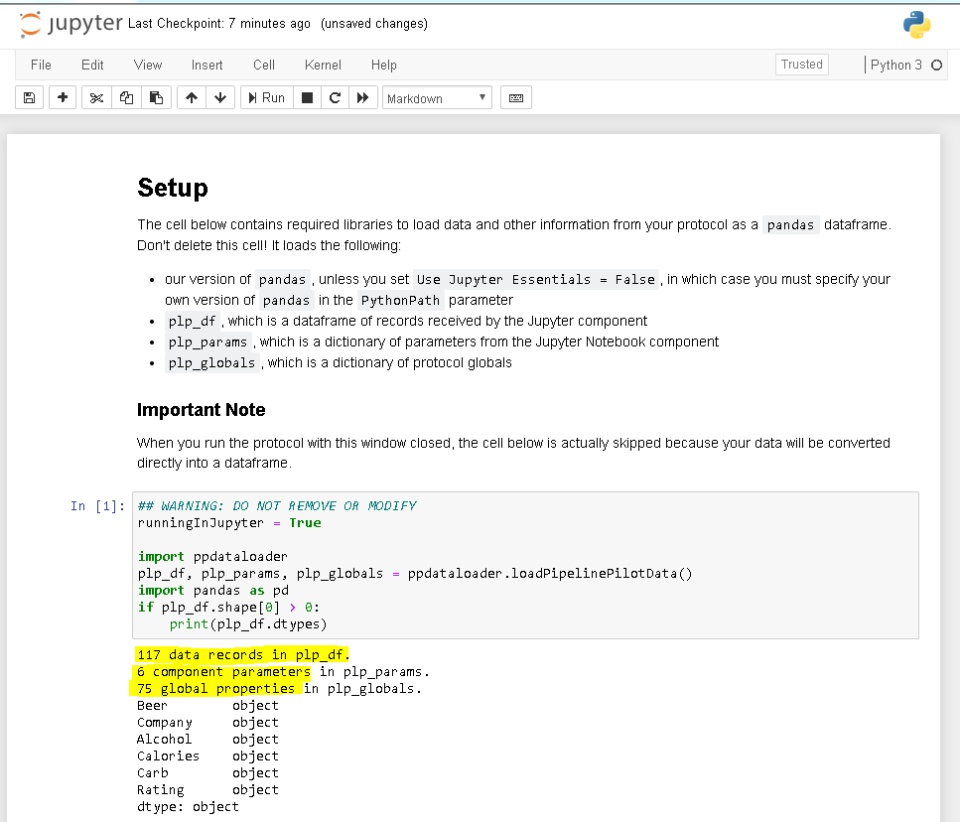
Task: Move selected cell up
Action: click(x=192, y=98)
